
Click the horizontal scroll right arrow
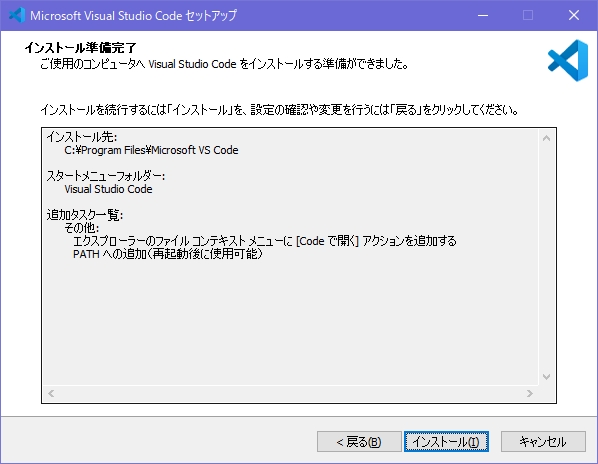pos(529,393)
